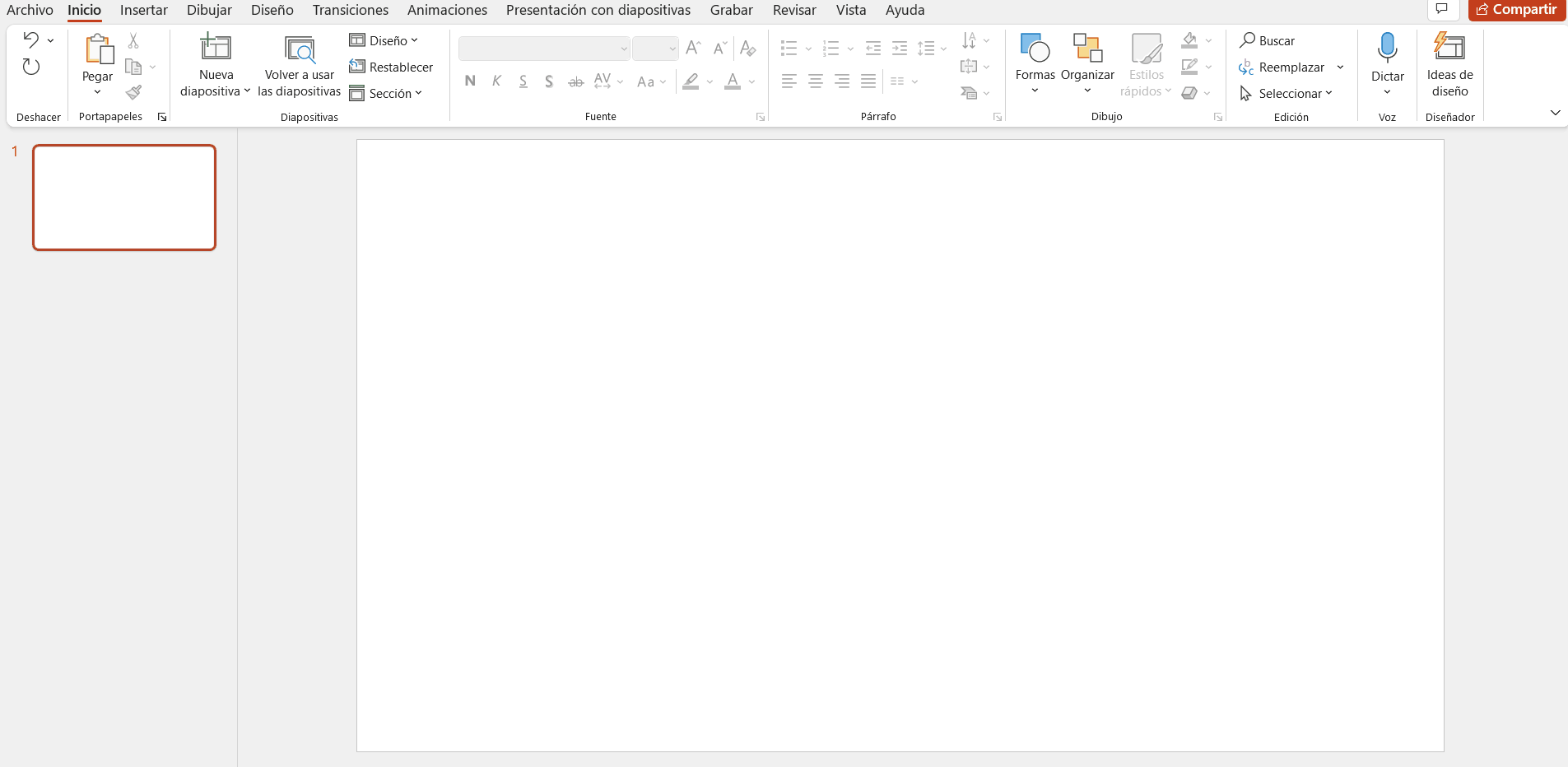Toggle text shadow formatting
The width and height of the screenshot is (1568, 767).
549,81
